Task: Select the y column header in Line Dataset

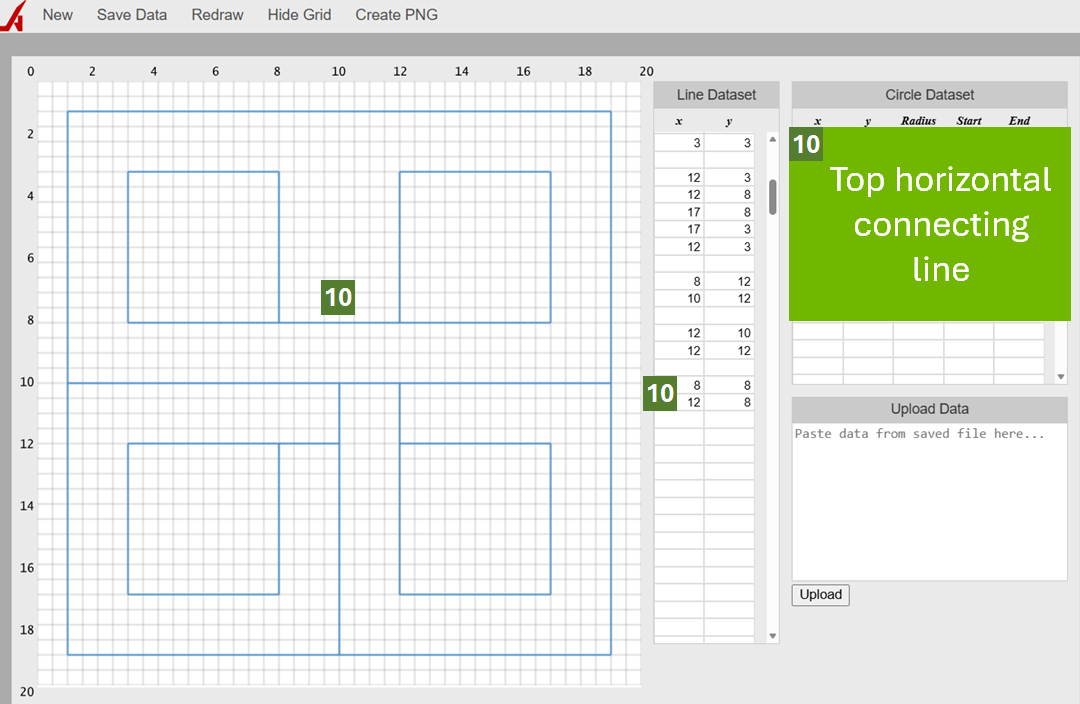Action: (729, 120)
